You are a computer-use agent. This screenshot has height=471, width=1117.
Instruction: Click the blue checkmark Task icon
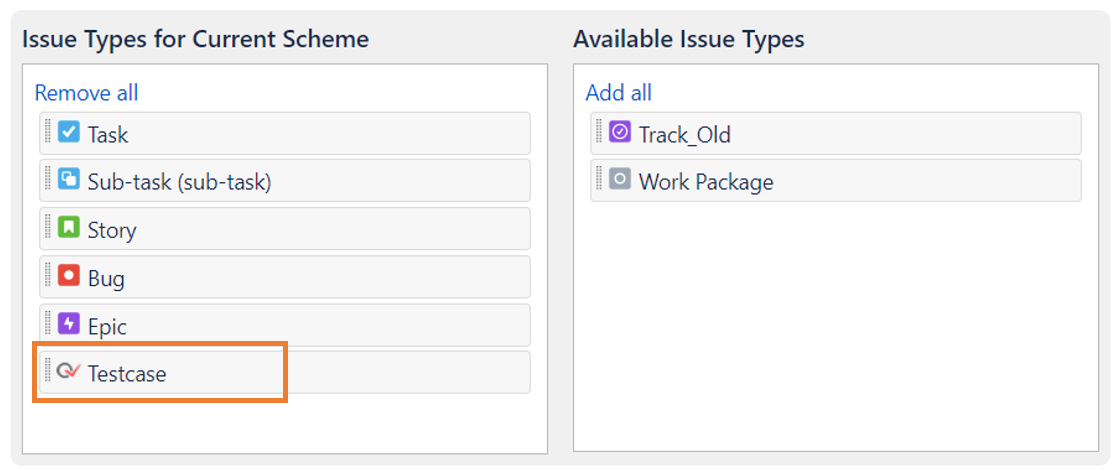(69, 133)
